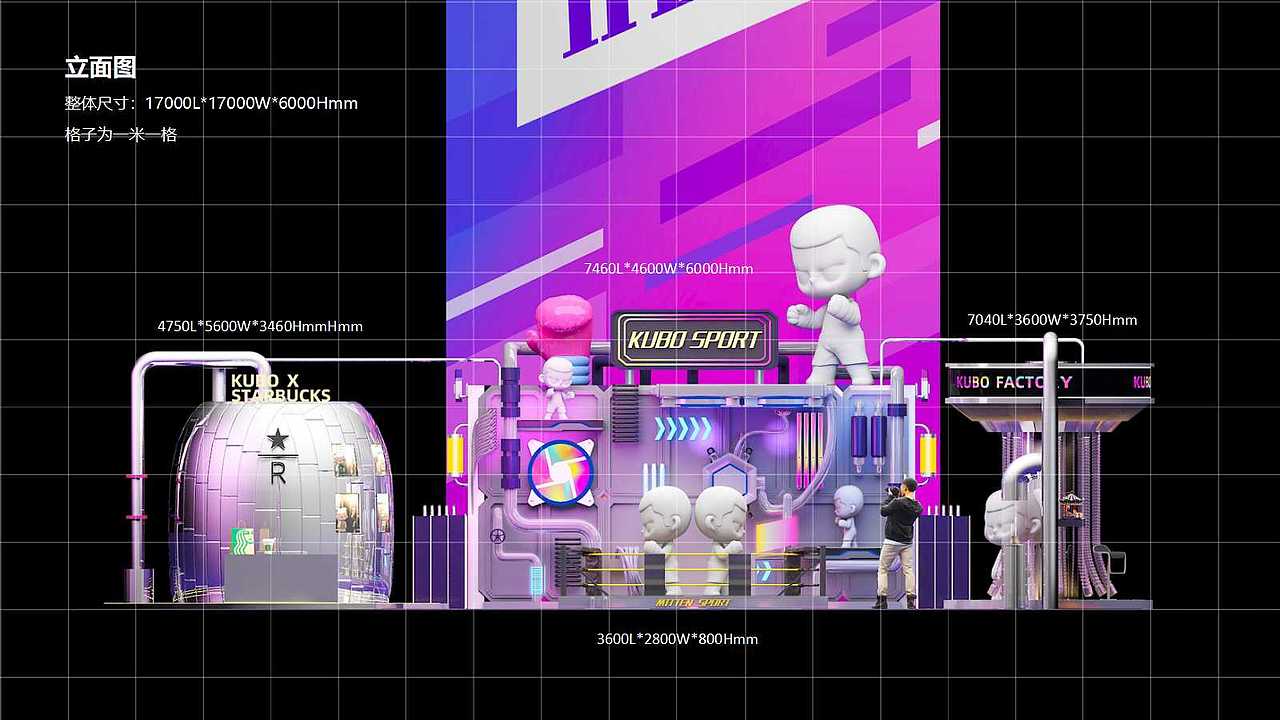The height and width of the screenshot is (720, 1280).
Task: Click the 'KUBO FACTORY' signboard
Action: (x=1014, y=382)
